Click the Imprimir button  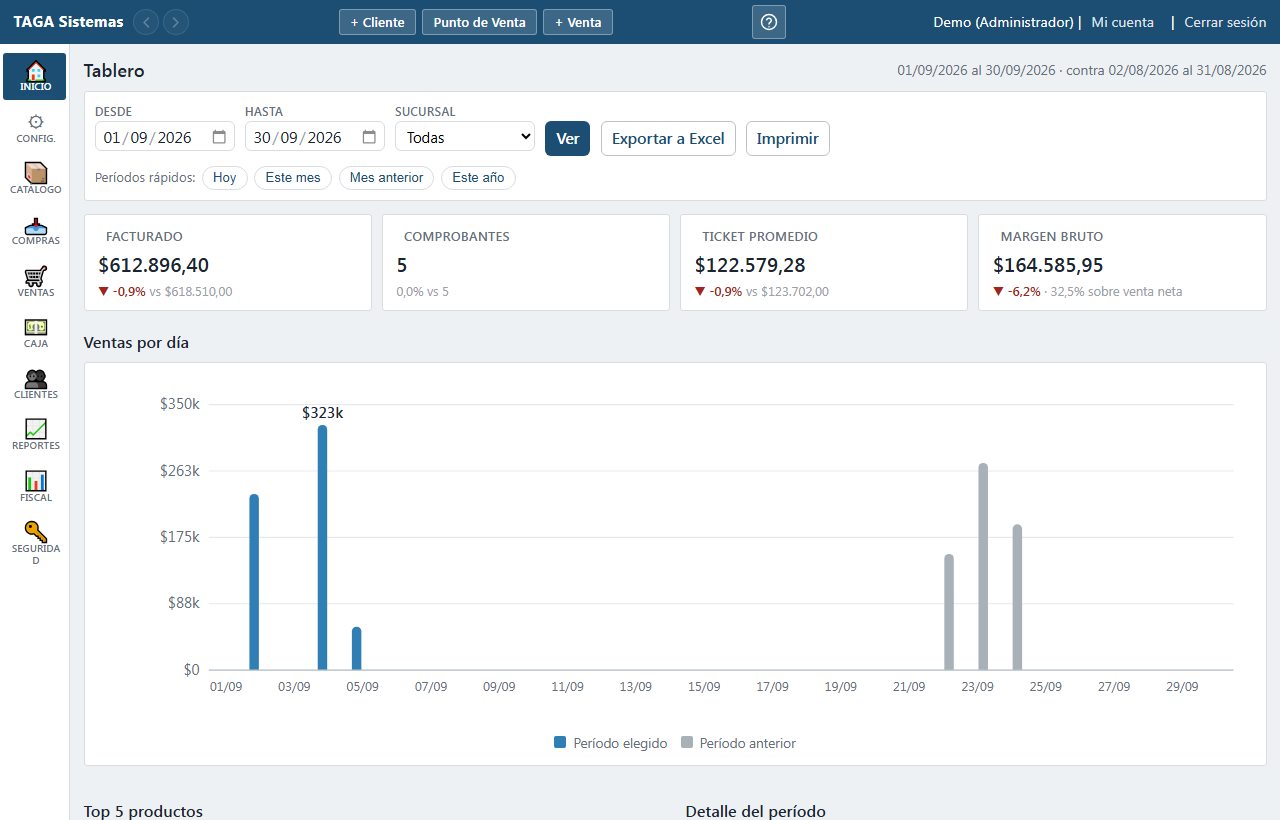tap(788, 138)
